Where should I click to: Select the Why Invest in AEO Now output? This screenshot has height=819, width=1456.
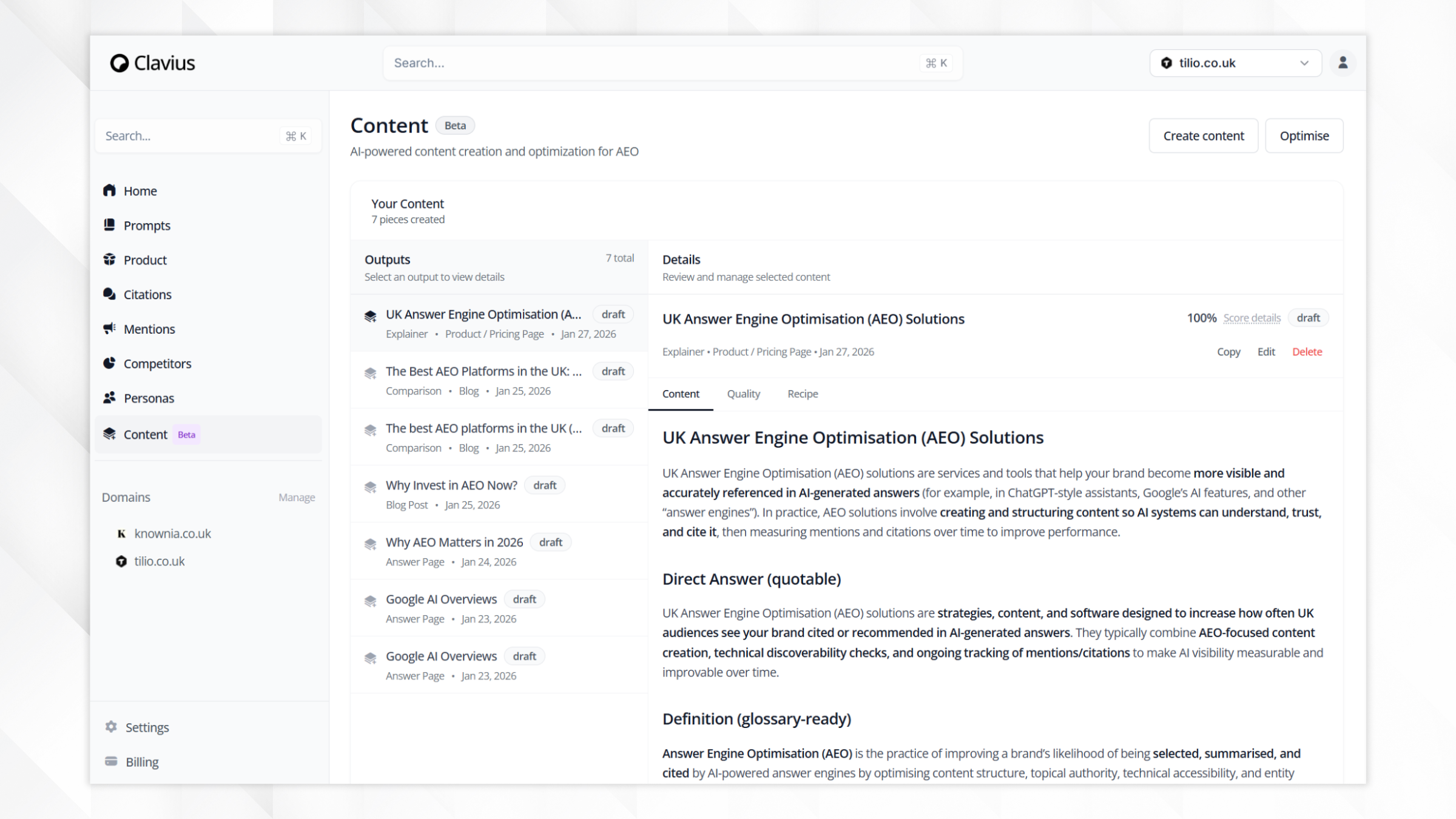coord(451,485)
